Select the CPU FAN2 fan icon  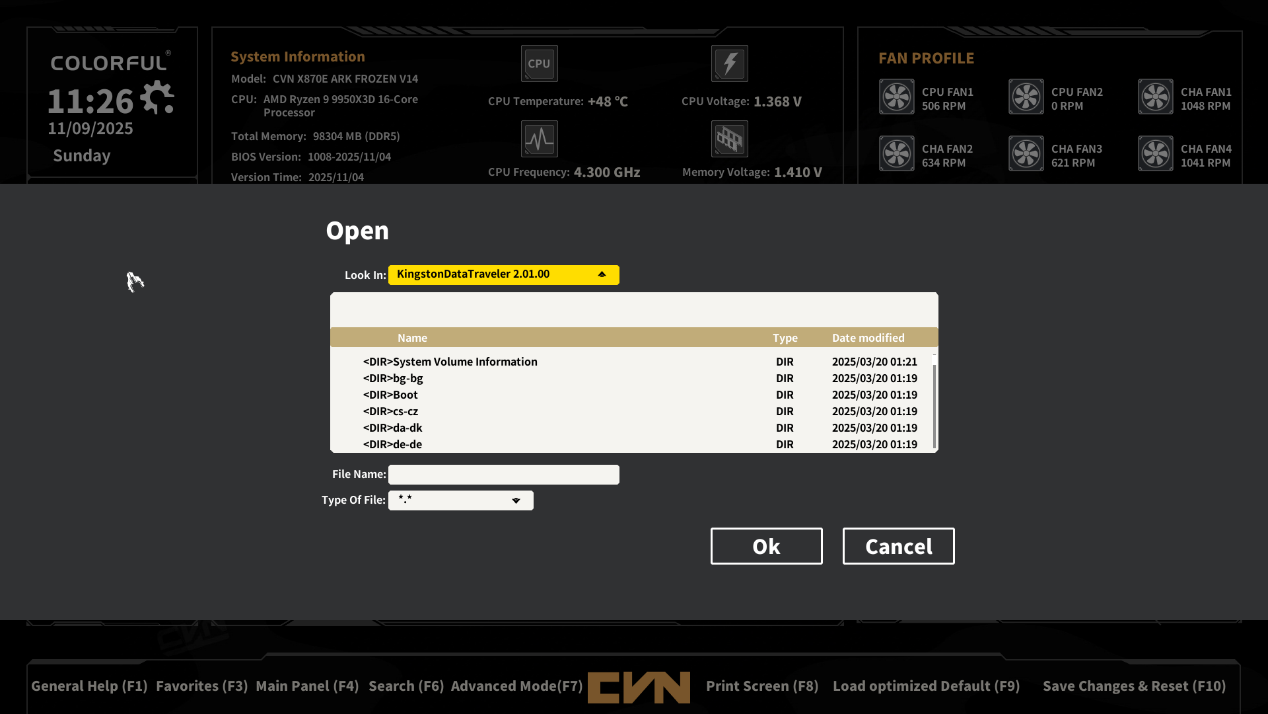(1026, 98)
